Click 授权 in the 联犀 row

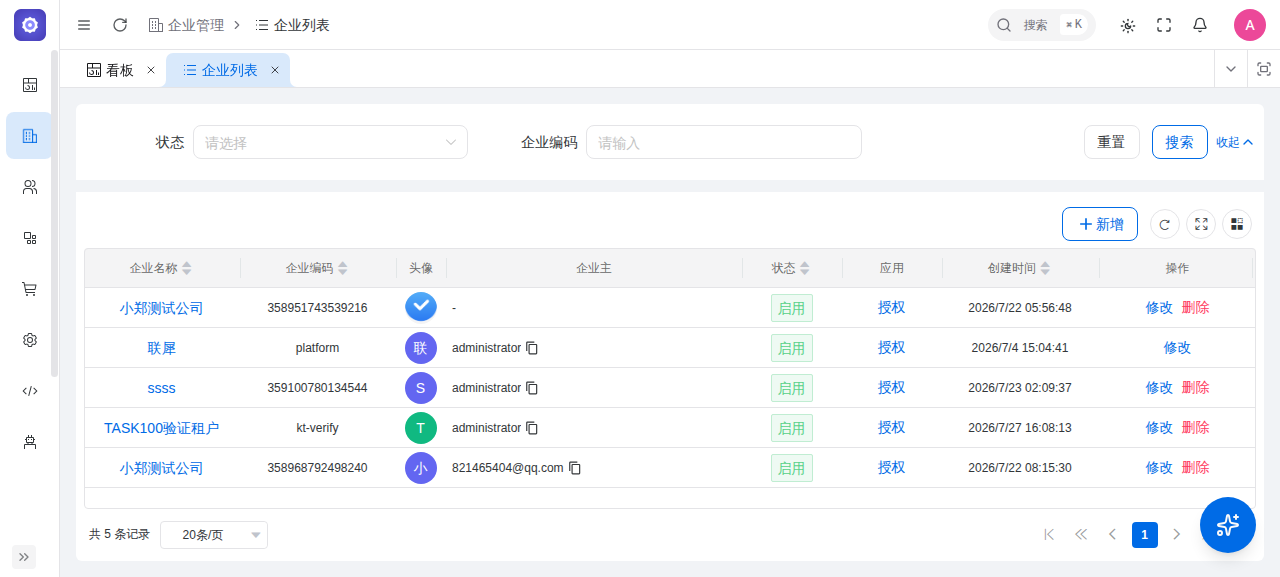coord(892,347)
